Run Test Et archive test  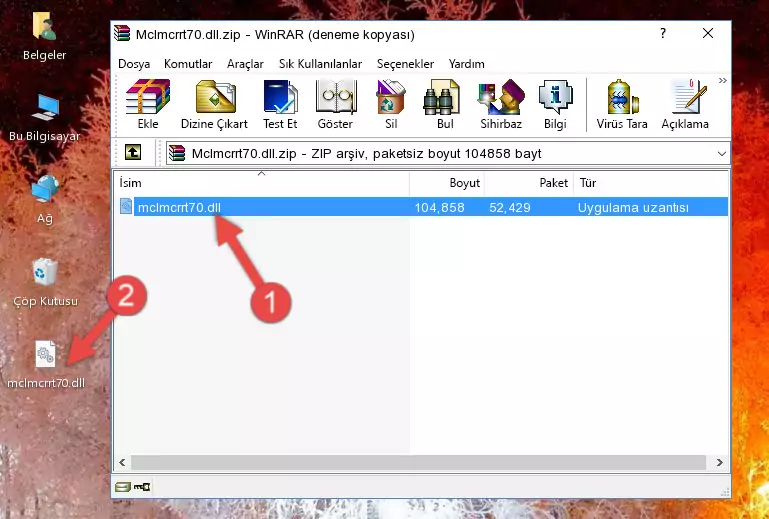click(x=280, y=104)
